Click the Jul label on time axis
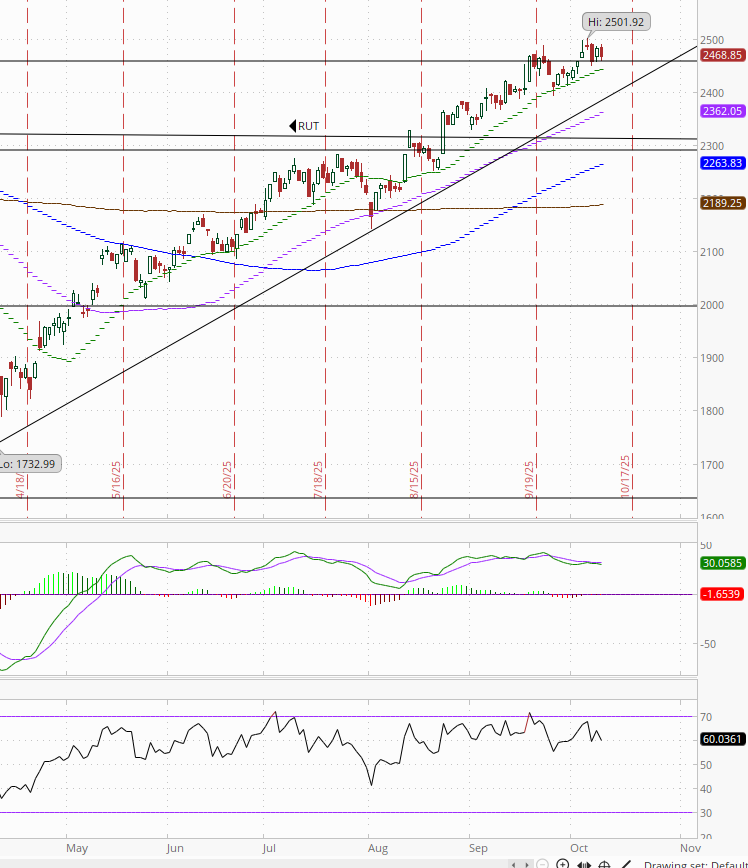748x868 pixels. click(x=269, y=848)
